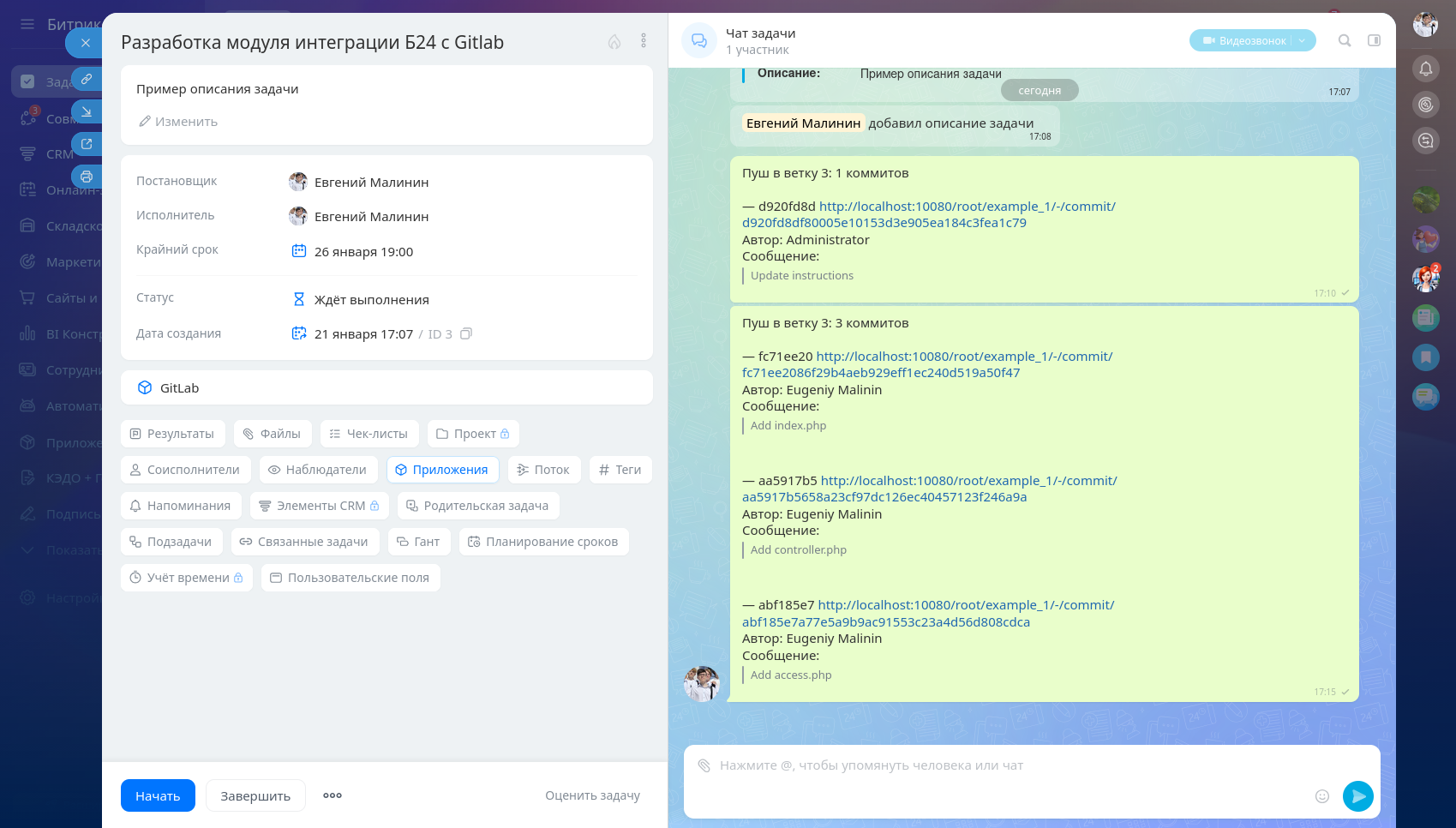Open Пользовательские поля
Viewport: 1456px width, 828px height.
(x=351, y=578)
